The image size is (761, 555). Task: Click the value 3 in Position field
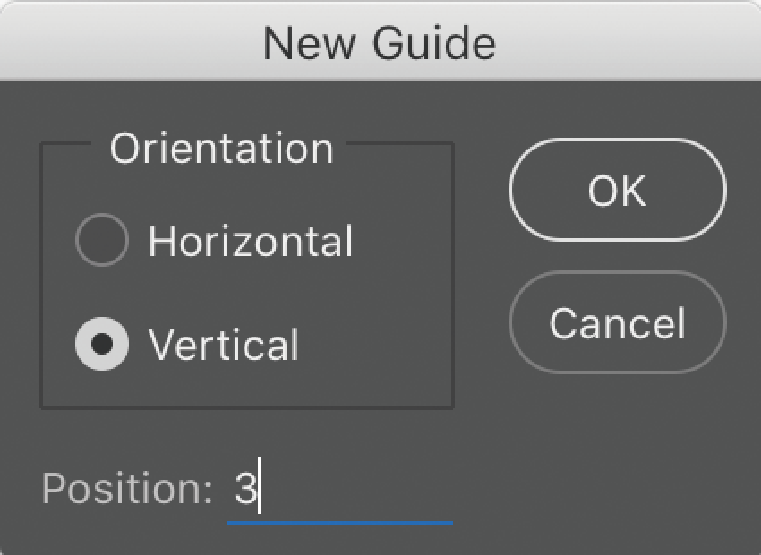245,490
